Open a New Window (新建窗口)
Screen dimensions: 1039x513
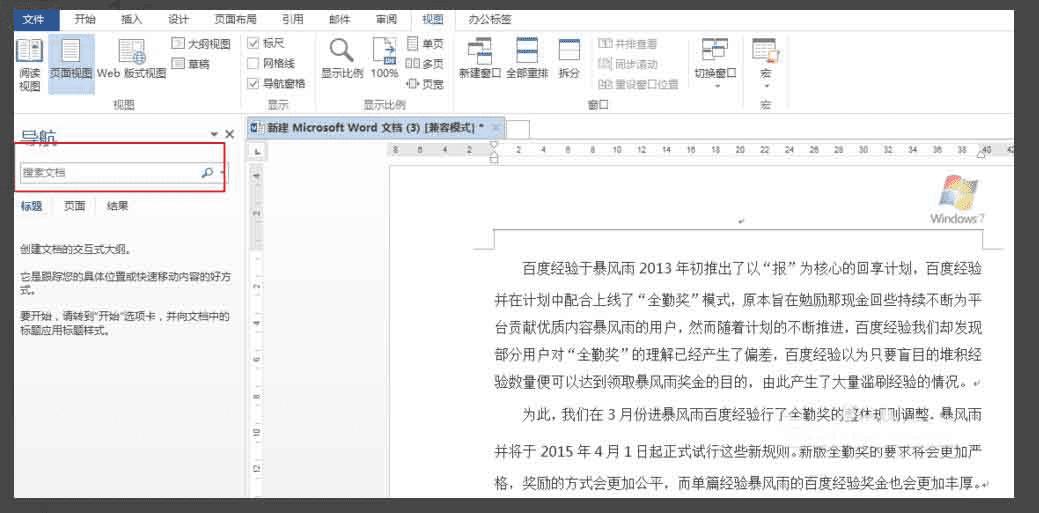click(x=480, y=60)
